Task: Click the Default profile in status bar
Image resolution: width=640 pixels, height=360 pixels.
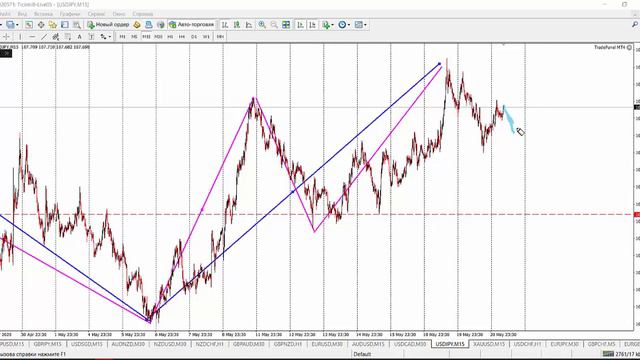Action: (362, 354)
